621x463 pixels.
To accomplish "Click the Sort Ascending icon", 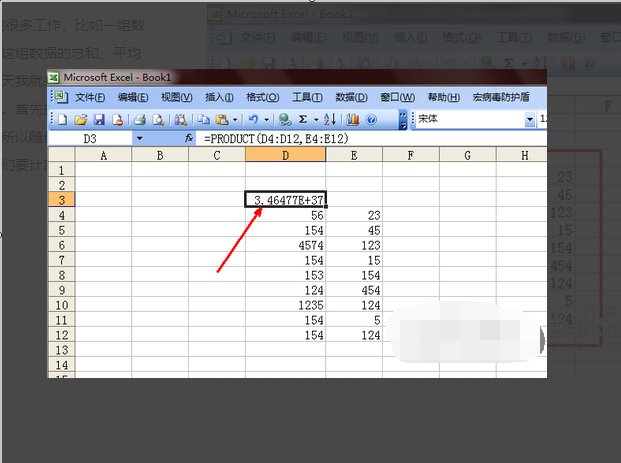I will tap(329, 119).
